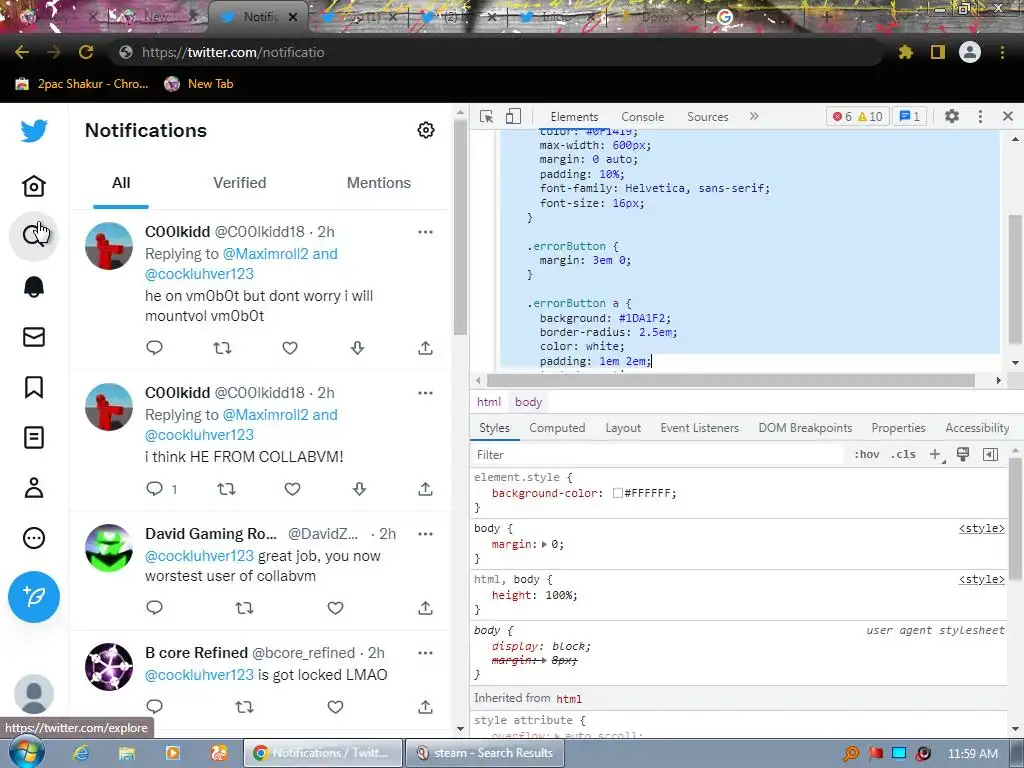Click the Chrome address bar
Screen dimensions: 1024x768
point(496,52)
